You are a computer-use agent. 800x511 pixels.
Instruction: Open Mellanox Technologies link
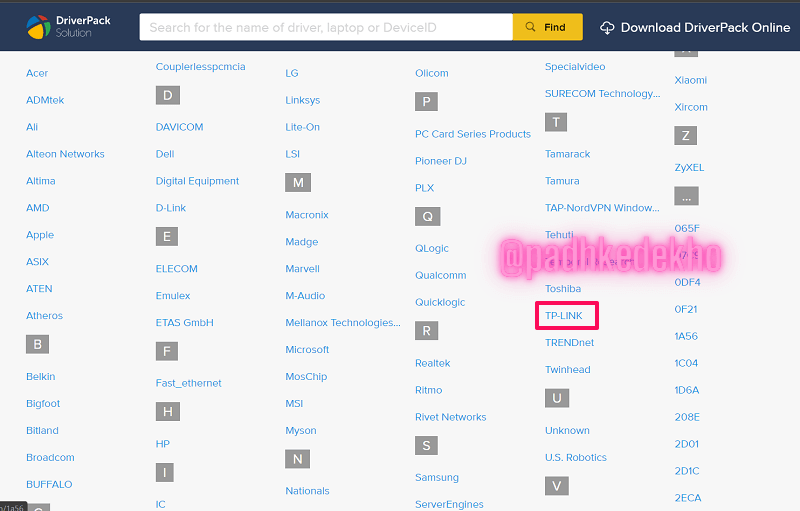343,322
